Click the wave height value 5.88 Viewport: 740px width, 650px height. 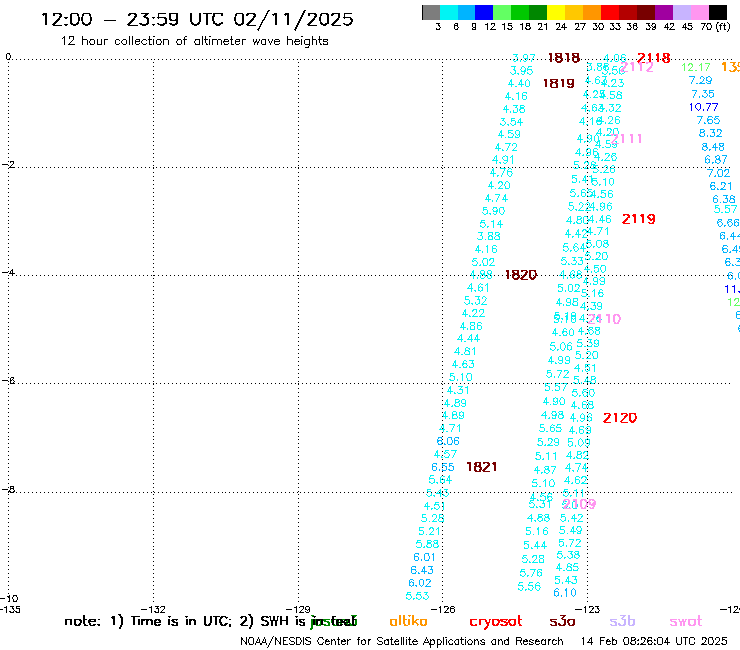[x=427, y=544]
